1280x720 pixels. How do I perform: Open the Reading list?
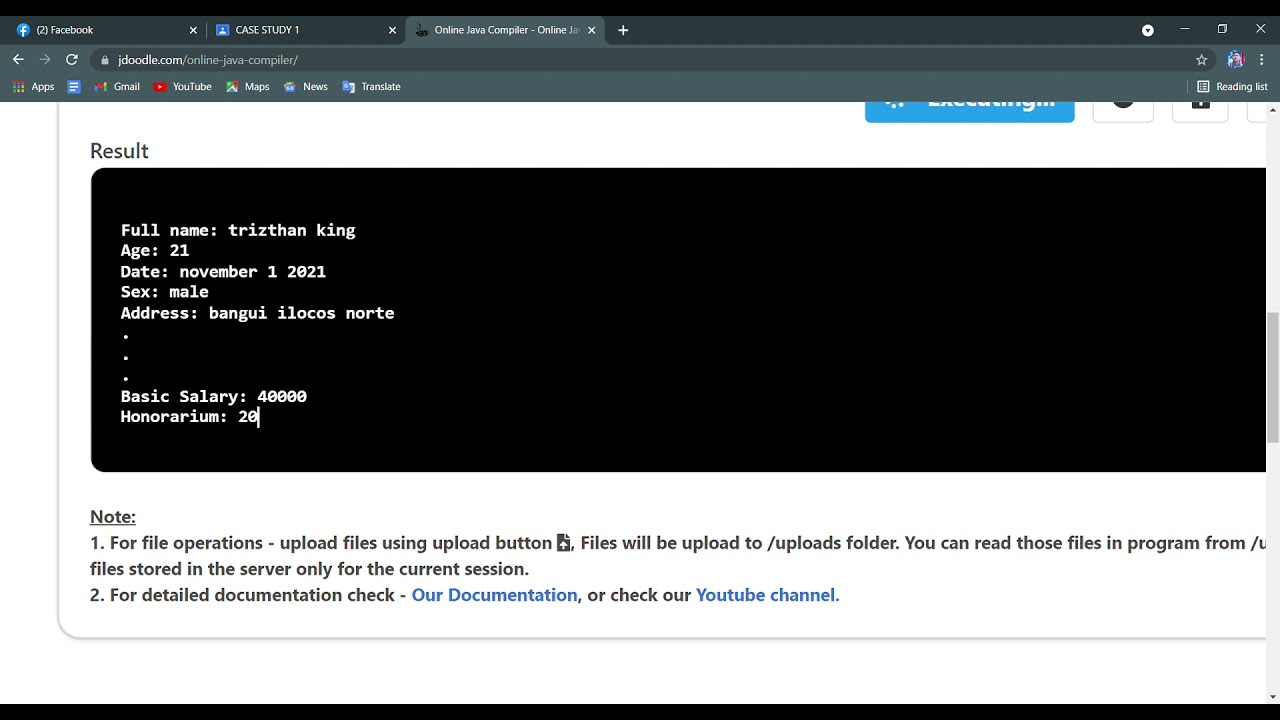pyautogui.click(x=1232, y=87)
